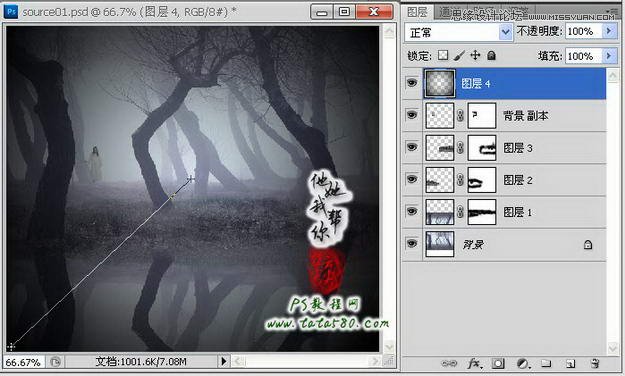Image resolution: width=625 pixels, height=376 pixels.
Task: Select the 图层 3 layer thumbnail
Action: pyautogui.click(x=440, y=148)
